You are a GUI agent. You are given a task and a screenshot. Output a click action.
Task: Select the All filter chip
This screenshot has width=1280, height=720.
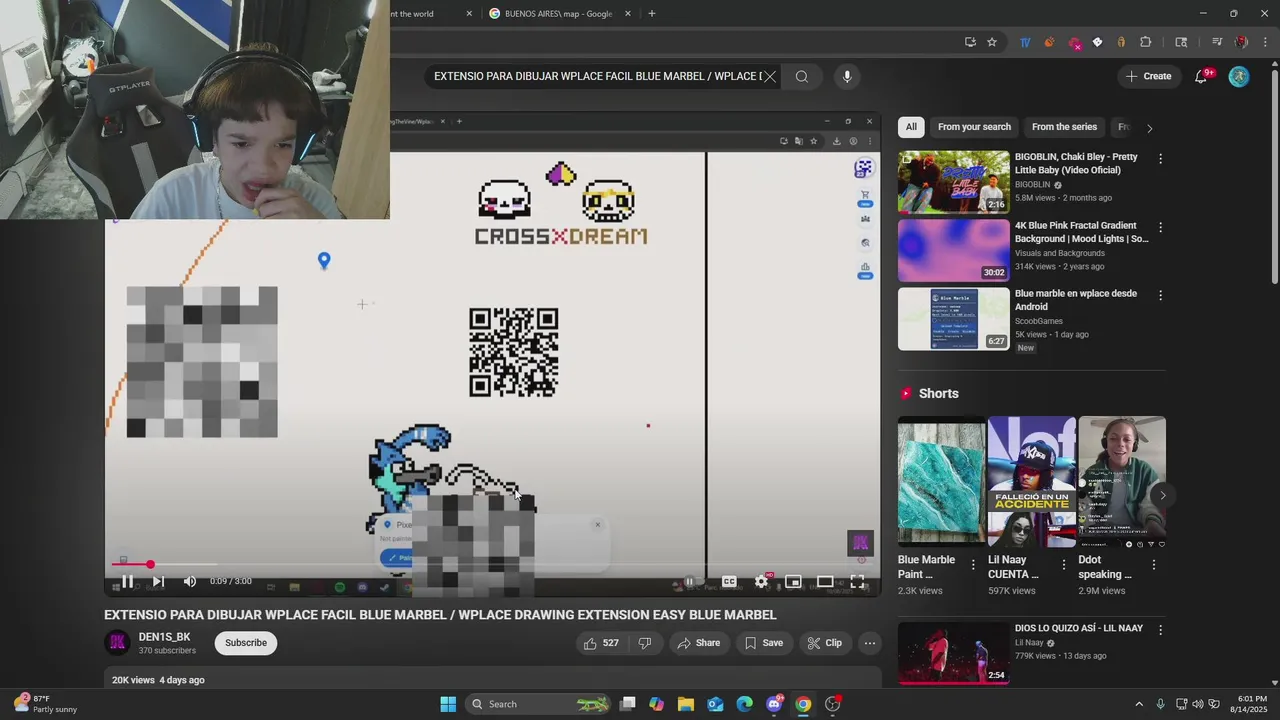click(911, 127)
